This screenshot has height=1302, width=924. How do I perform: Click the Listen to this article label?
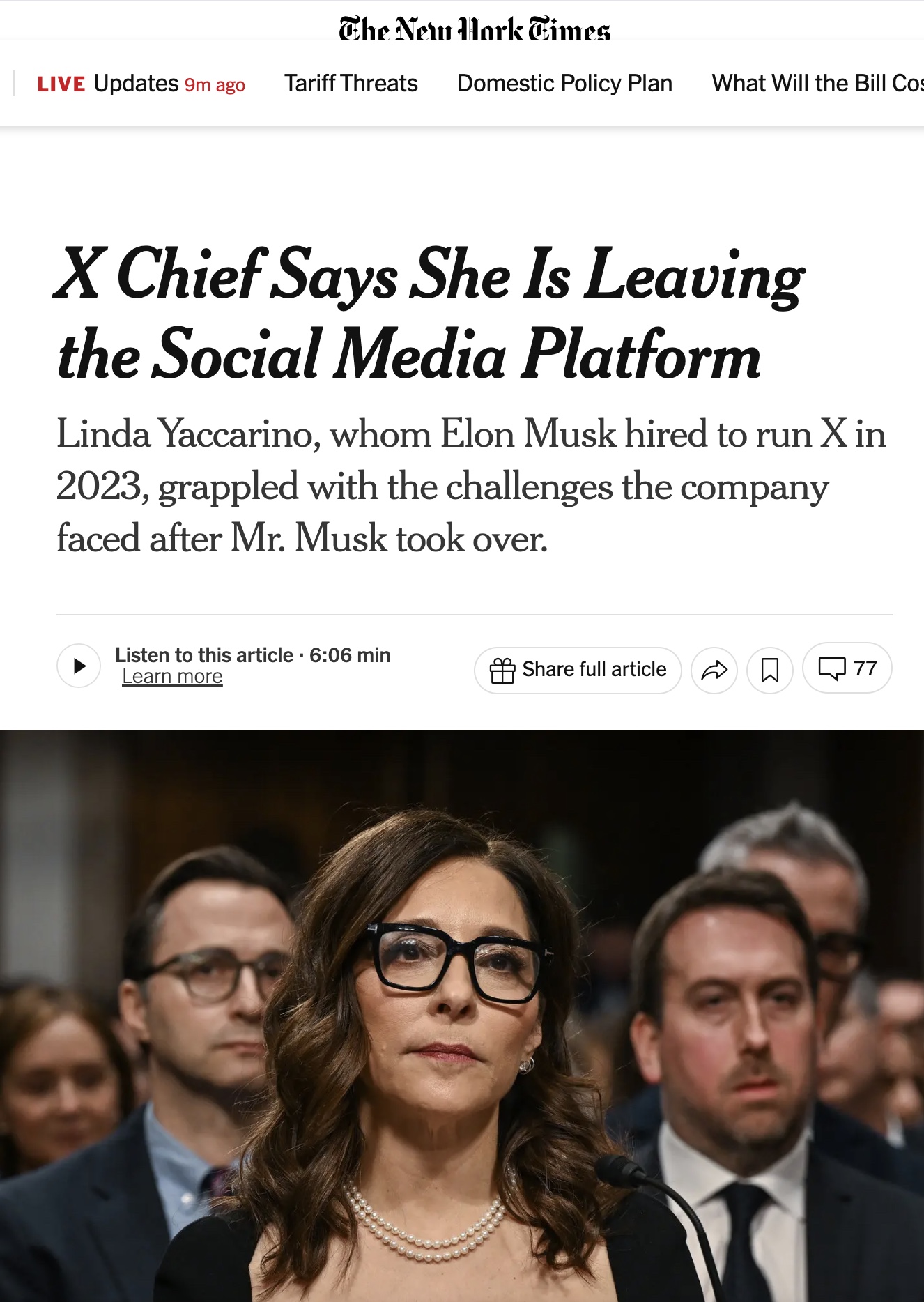pos(204,655)
